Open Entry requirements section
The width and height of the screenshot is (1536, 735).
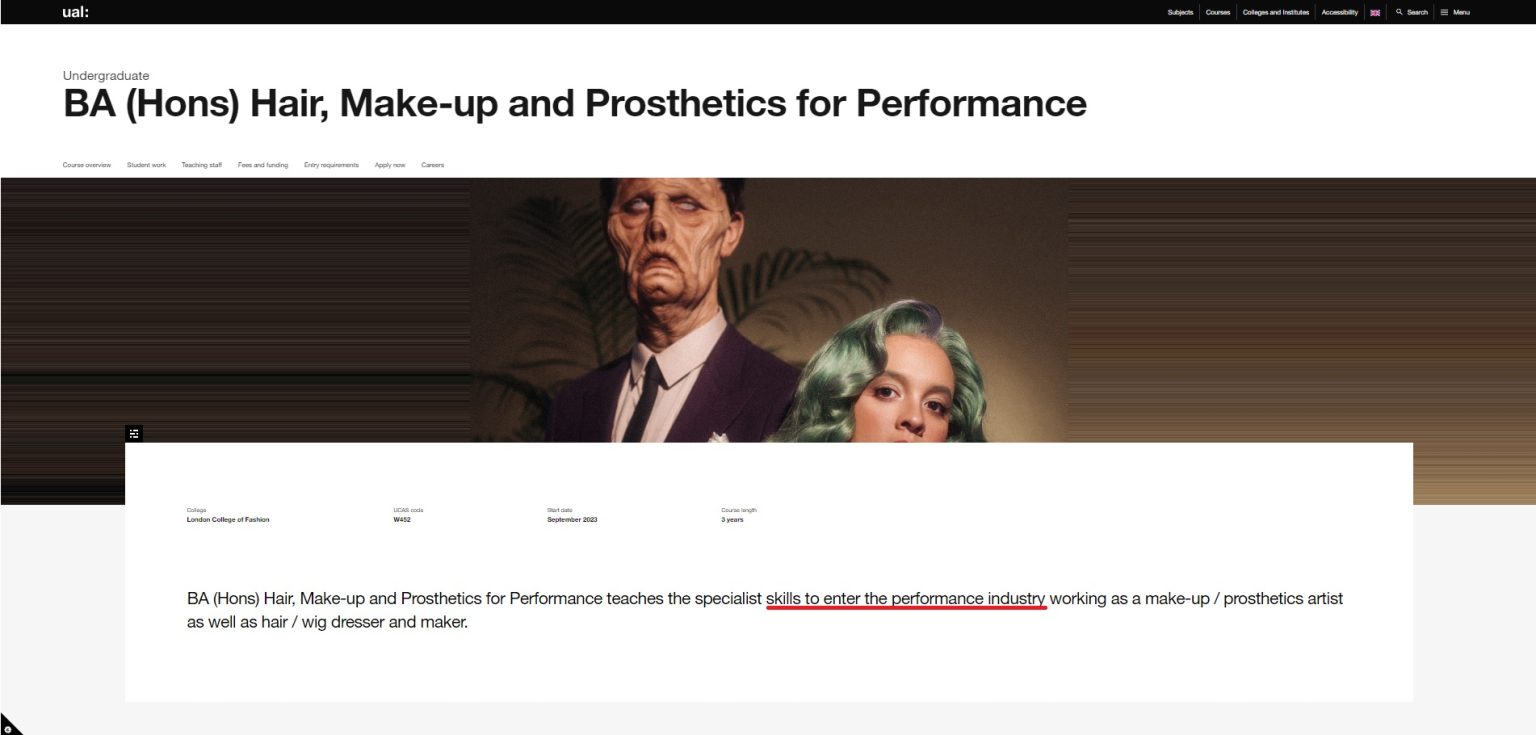pos(331,165)
